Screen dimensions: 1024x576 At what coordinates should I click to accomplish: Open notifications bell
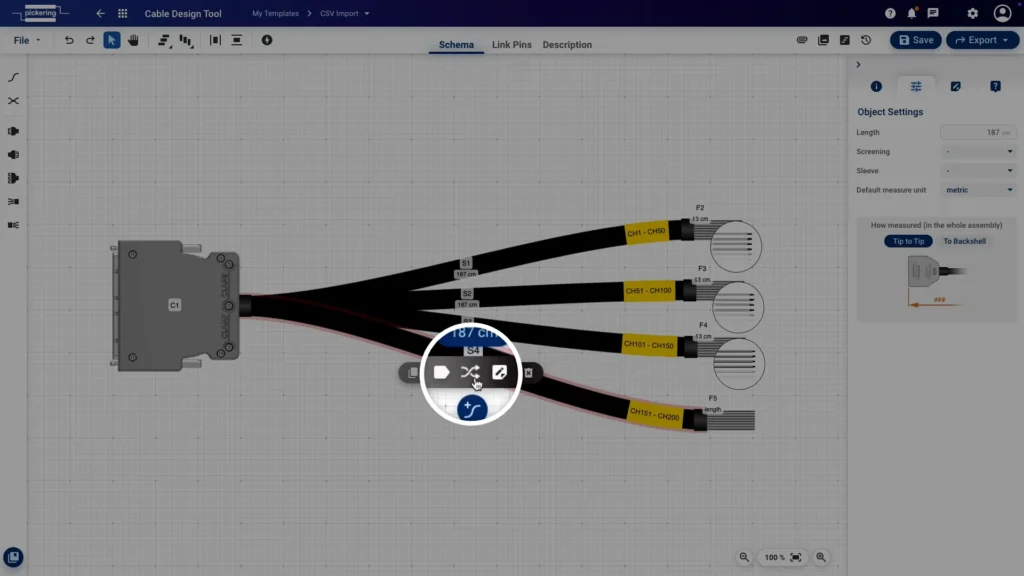coord(912,13)
